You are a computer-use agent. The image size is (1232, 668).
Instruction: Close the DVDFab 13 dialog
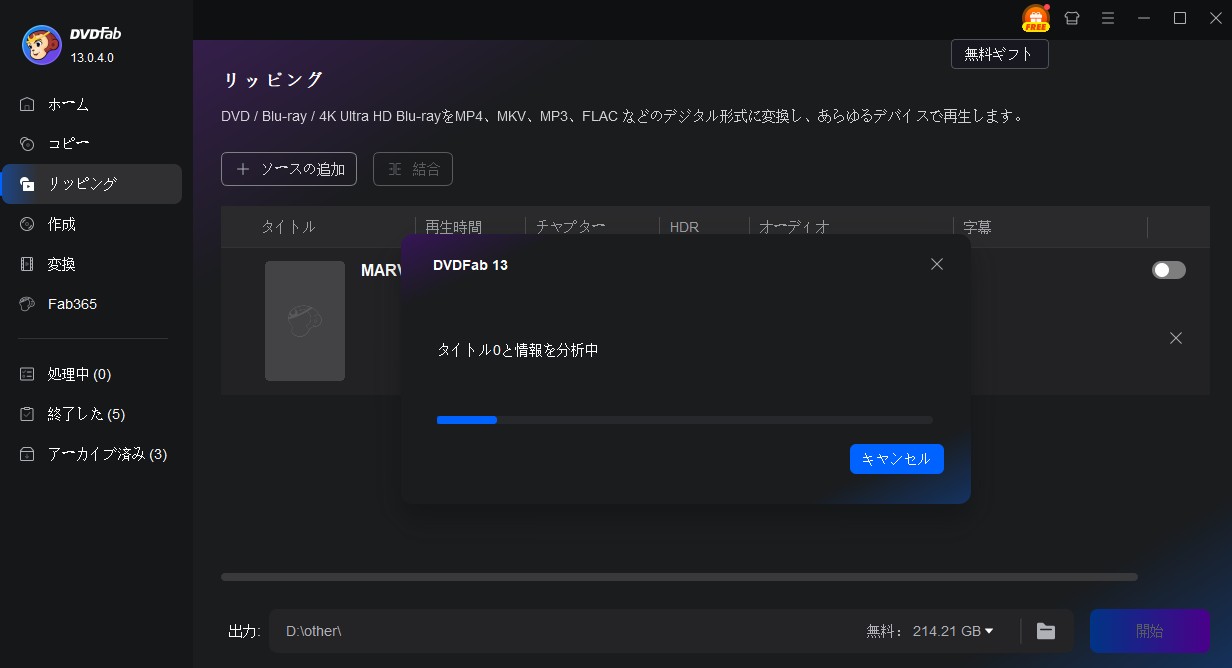click(x=937, y=264)
